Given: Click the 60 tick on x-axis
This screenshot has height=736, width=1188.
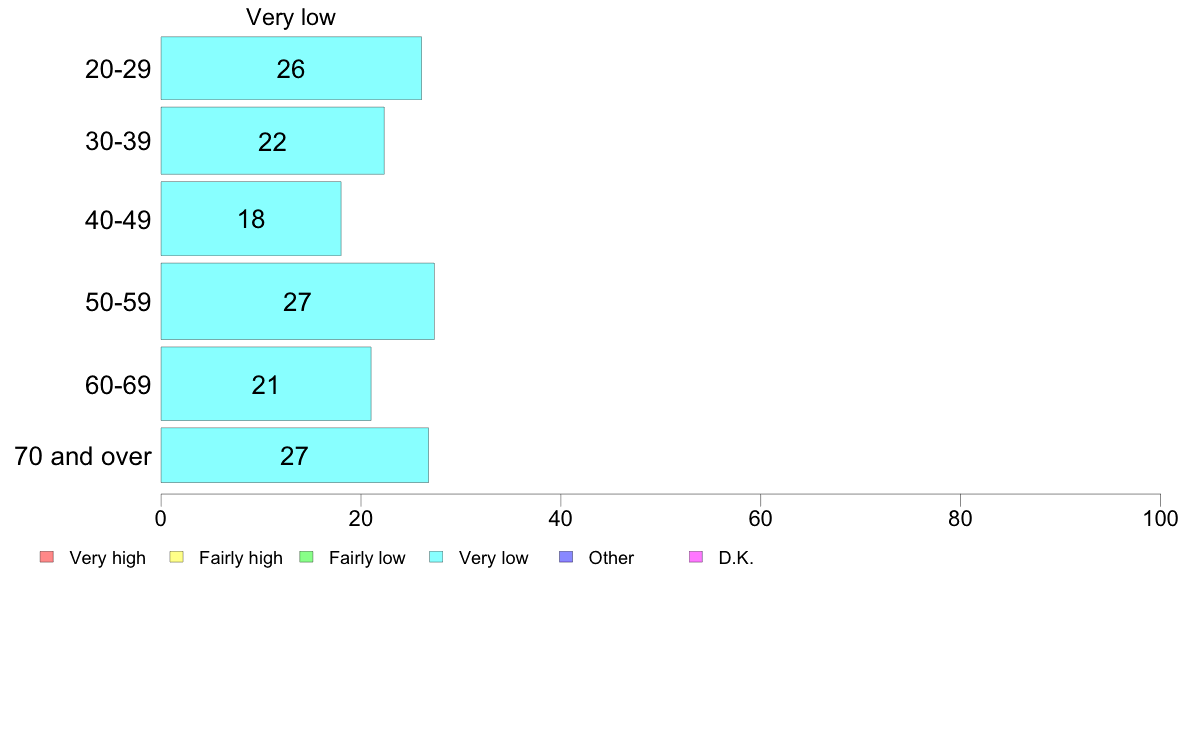Looking at the screenshot, I should point(760,518).
